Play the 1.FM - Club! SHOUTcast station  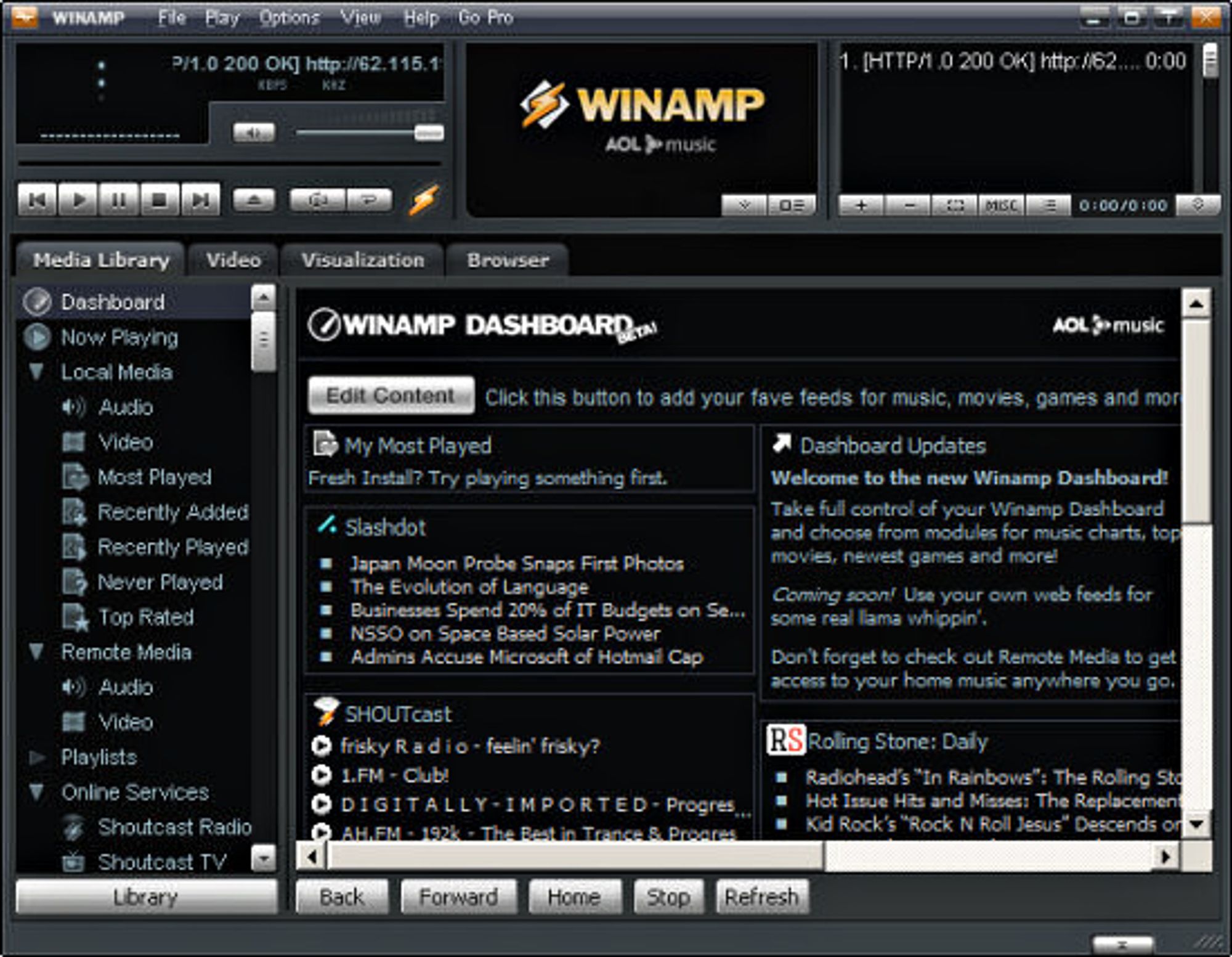[394, 775]
